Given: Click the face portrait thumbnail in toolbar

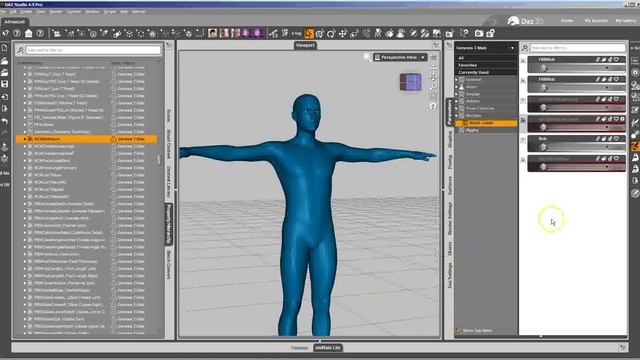Looking at the screenshot, I should point(212,33).
